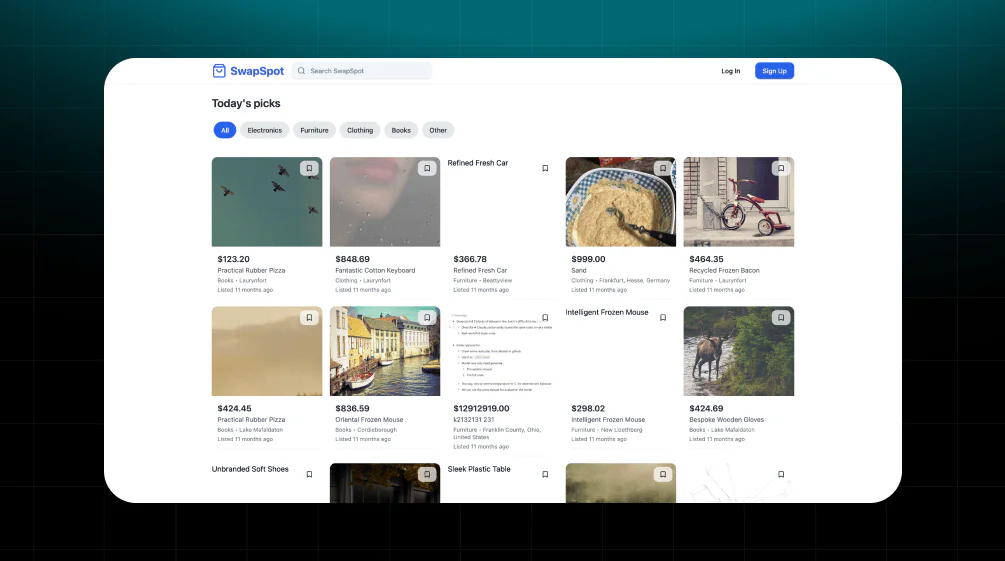The height and width of the screenshot is (561, 1005).
Task: Click the "Today's picks" heading
Action: point(246,103)
